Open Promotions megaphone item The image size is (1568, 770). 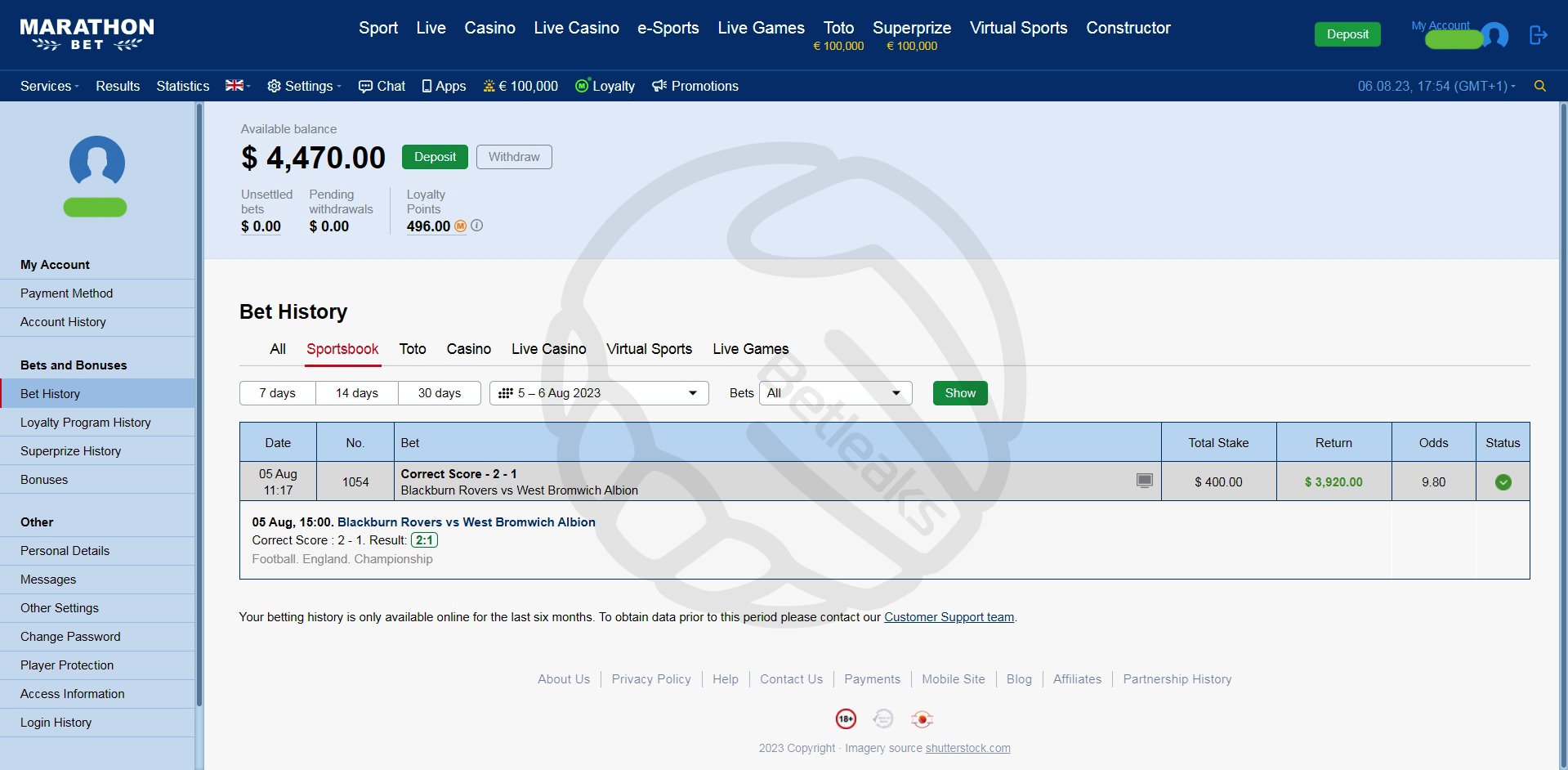point(695,86)
